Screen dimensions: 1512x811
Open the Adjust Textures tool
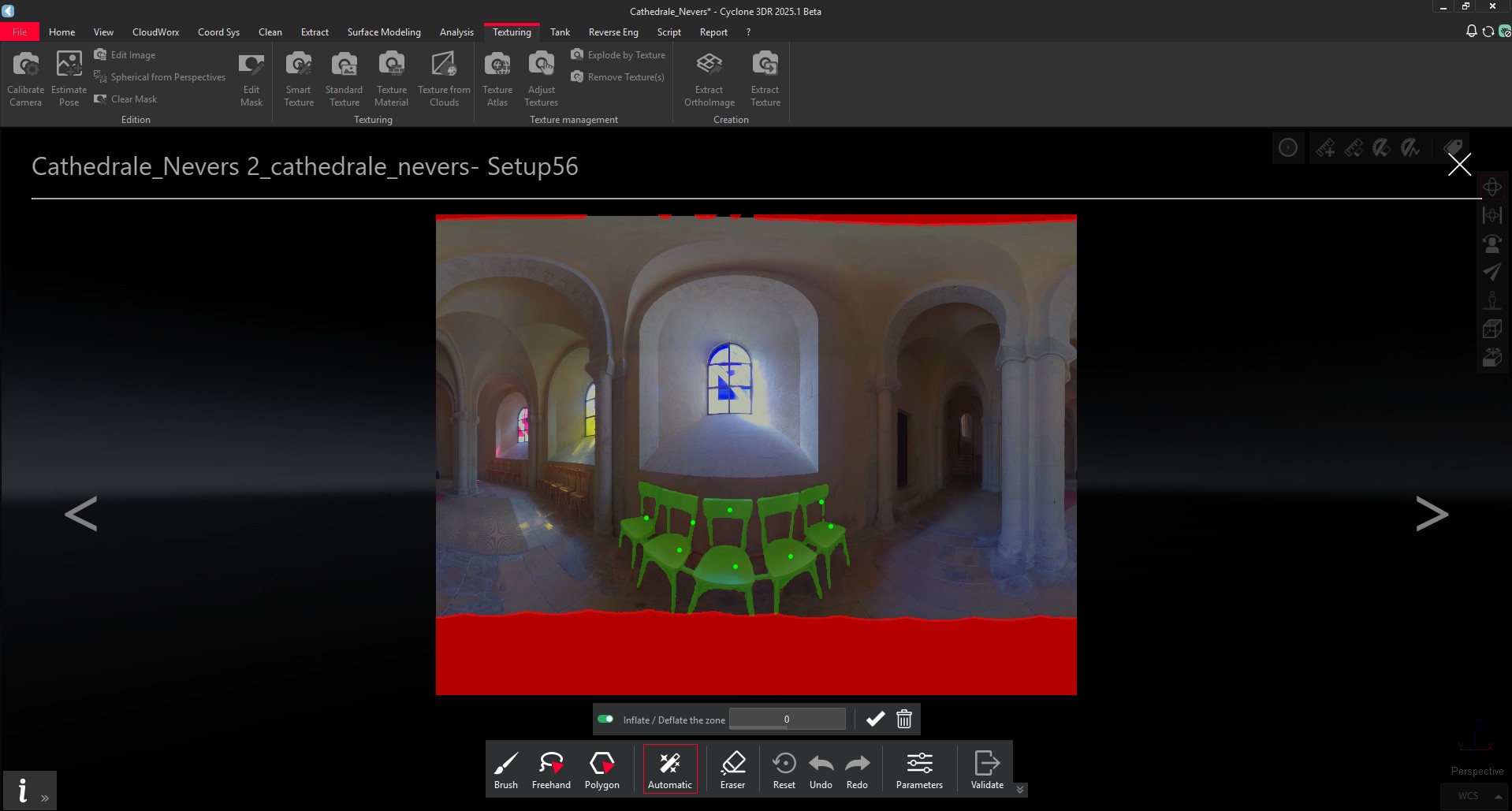(541, 76)
